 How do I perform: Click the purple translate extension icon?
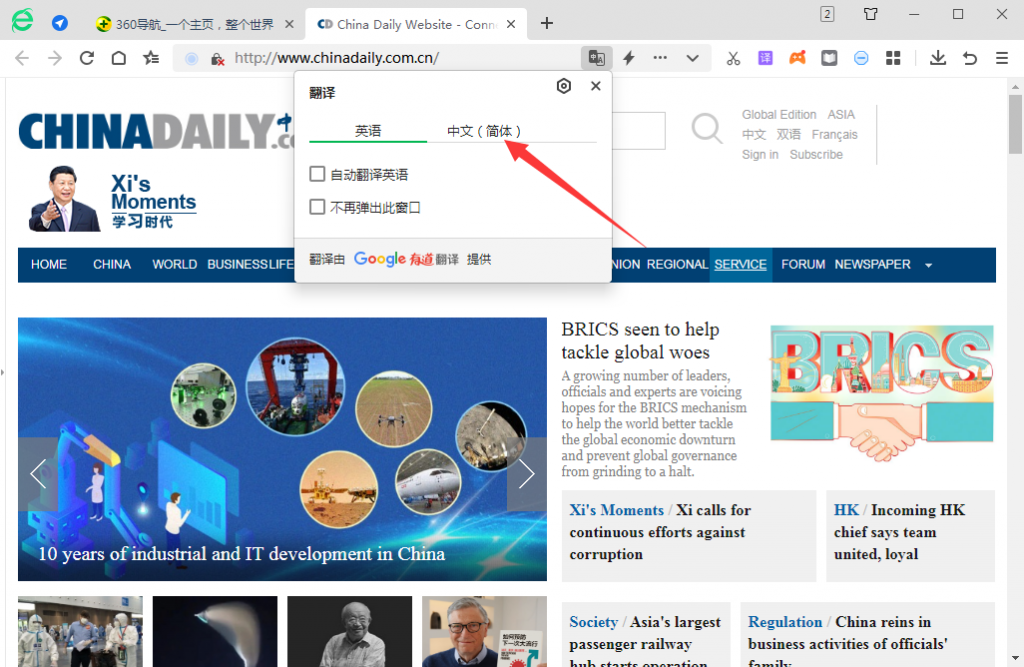click(765, 58)
